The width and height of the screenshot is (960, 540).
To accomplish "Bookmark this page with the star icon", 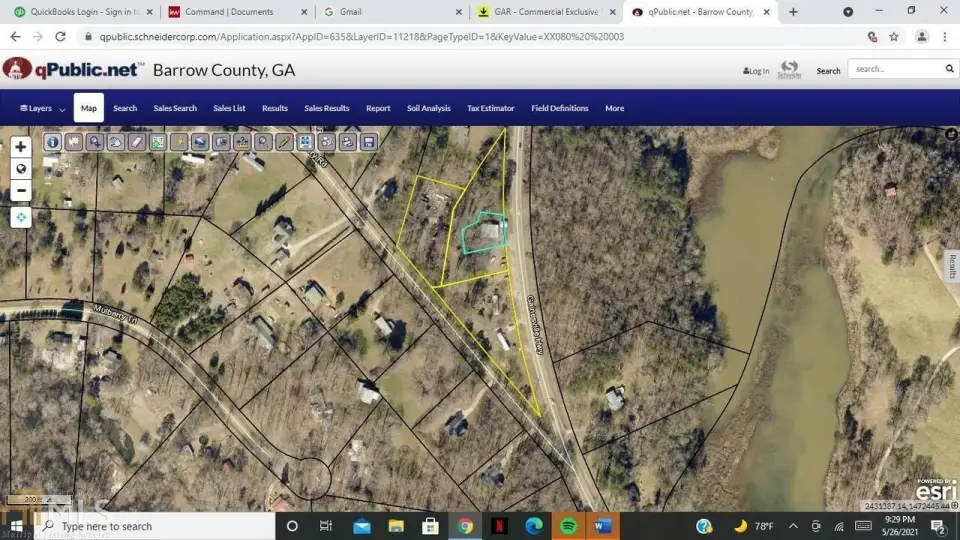I will (x=894, y=36).
